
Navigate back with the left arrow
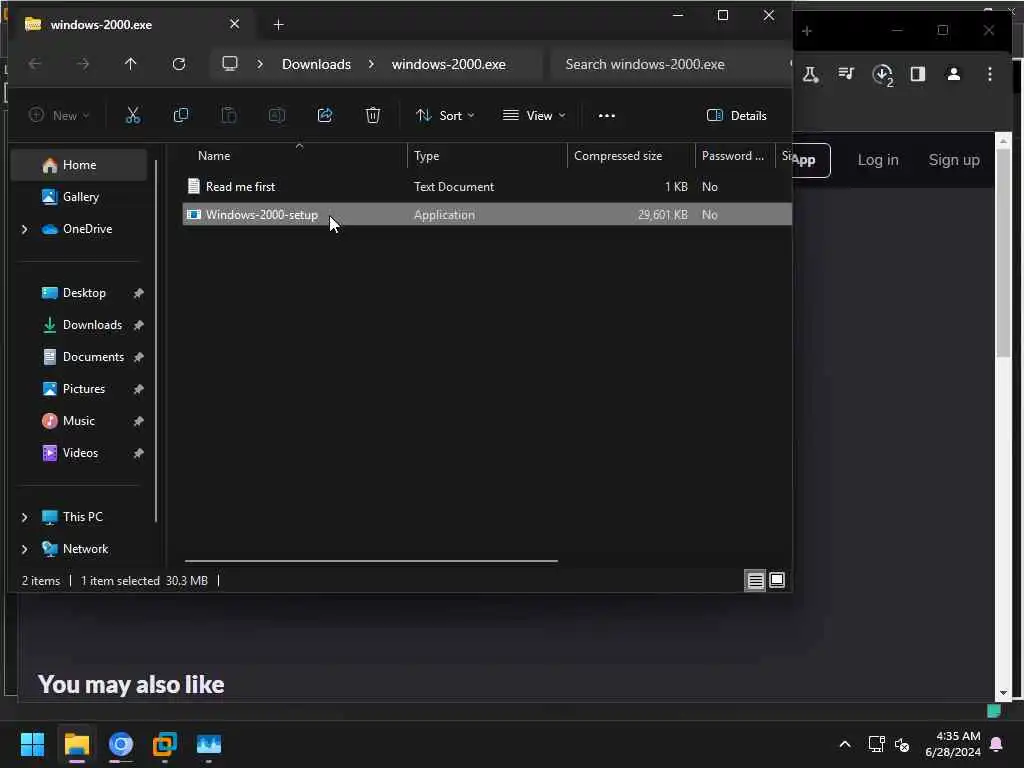35,64
